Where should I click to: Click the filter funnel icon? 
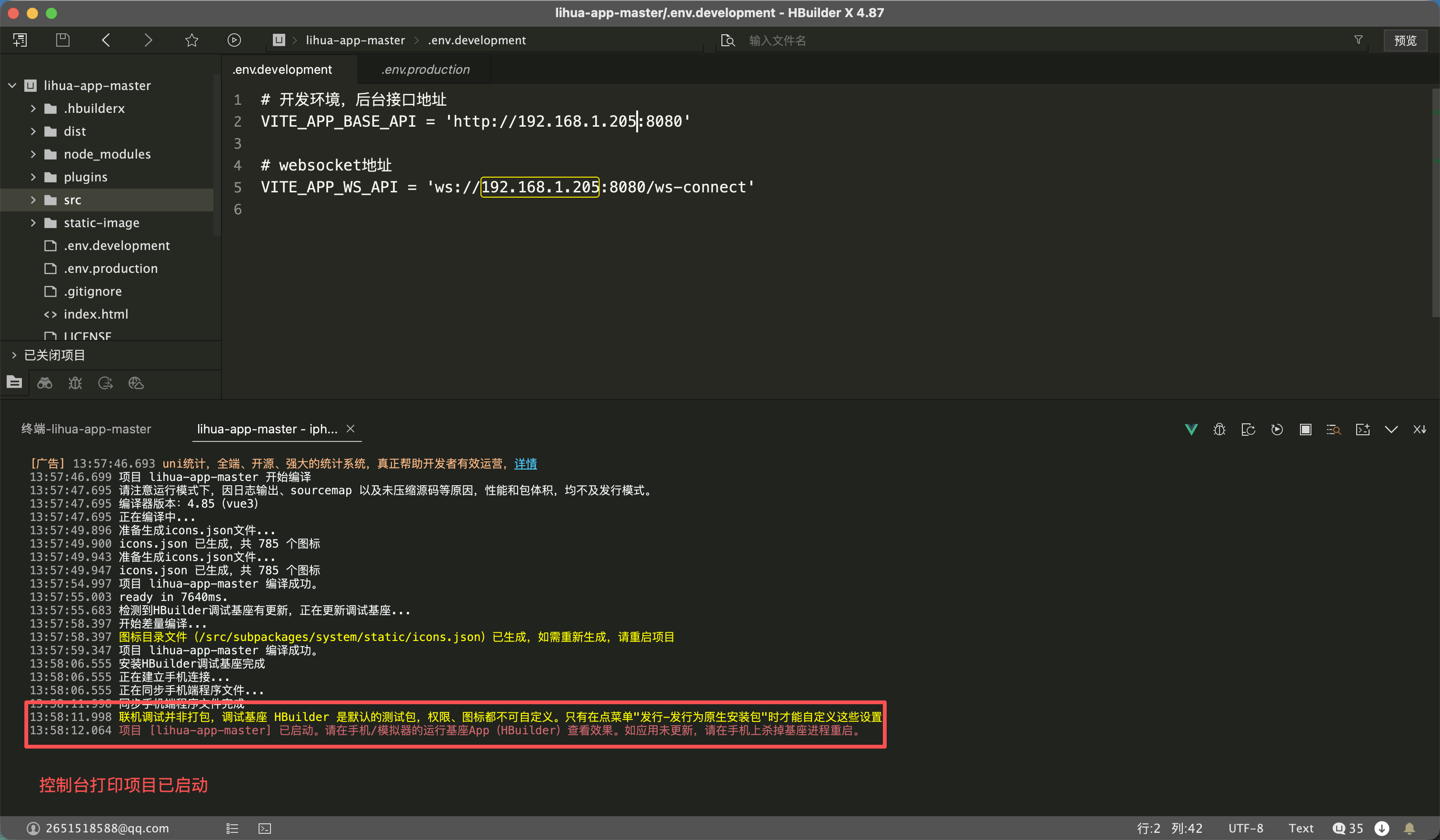1358,40
